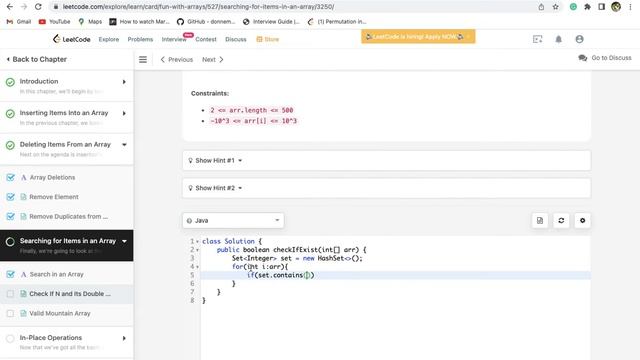
Task: Expand In-Place Operations arrow
Action: [x=124, y=338]
